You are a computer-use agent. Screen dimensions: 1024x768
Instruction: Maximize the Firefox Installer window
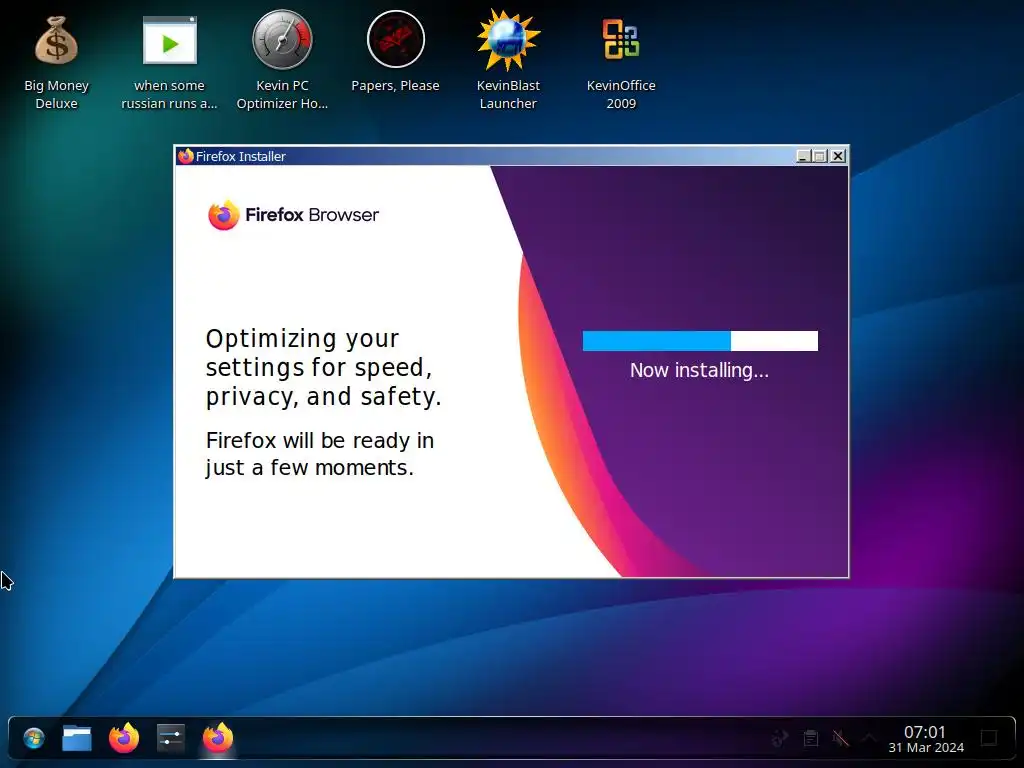tap(820, 156)
